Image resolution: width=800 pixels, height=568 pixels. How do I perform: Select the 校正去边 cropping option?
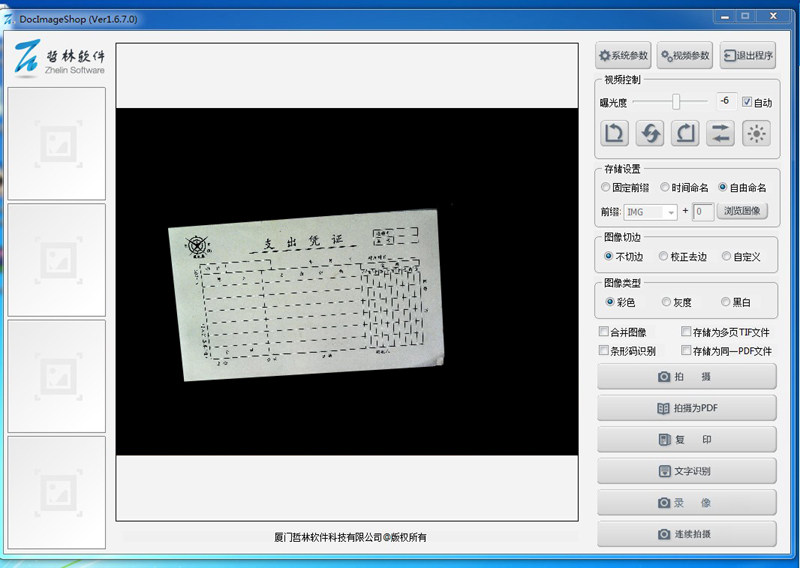(663, 256)
